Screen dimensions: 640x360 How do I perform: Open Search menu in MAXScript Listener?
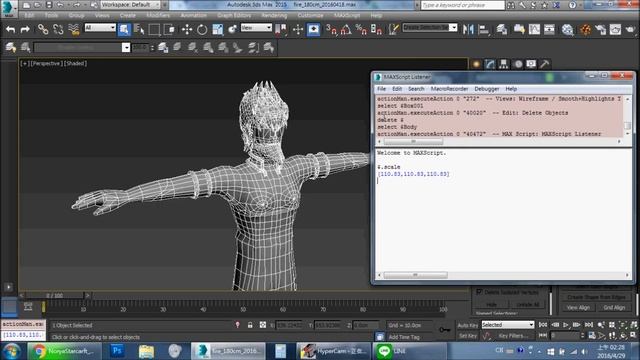tap(416, 89)
